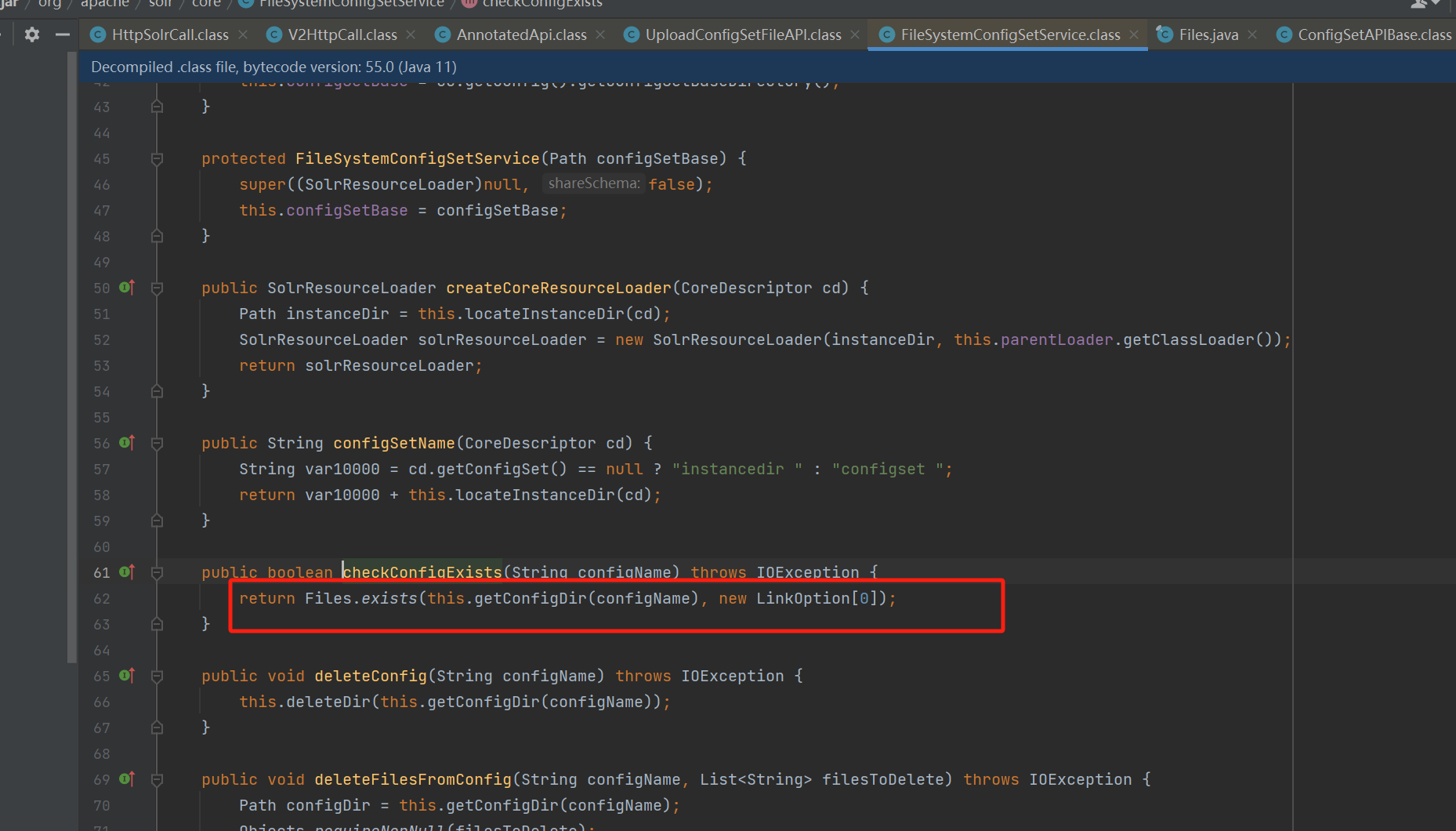Close the HttpSolrCall.class tab

coord(243,34)
